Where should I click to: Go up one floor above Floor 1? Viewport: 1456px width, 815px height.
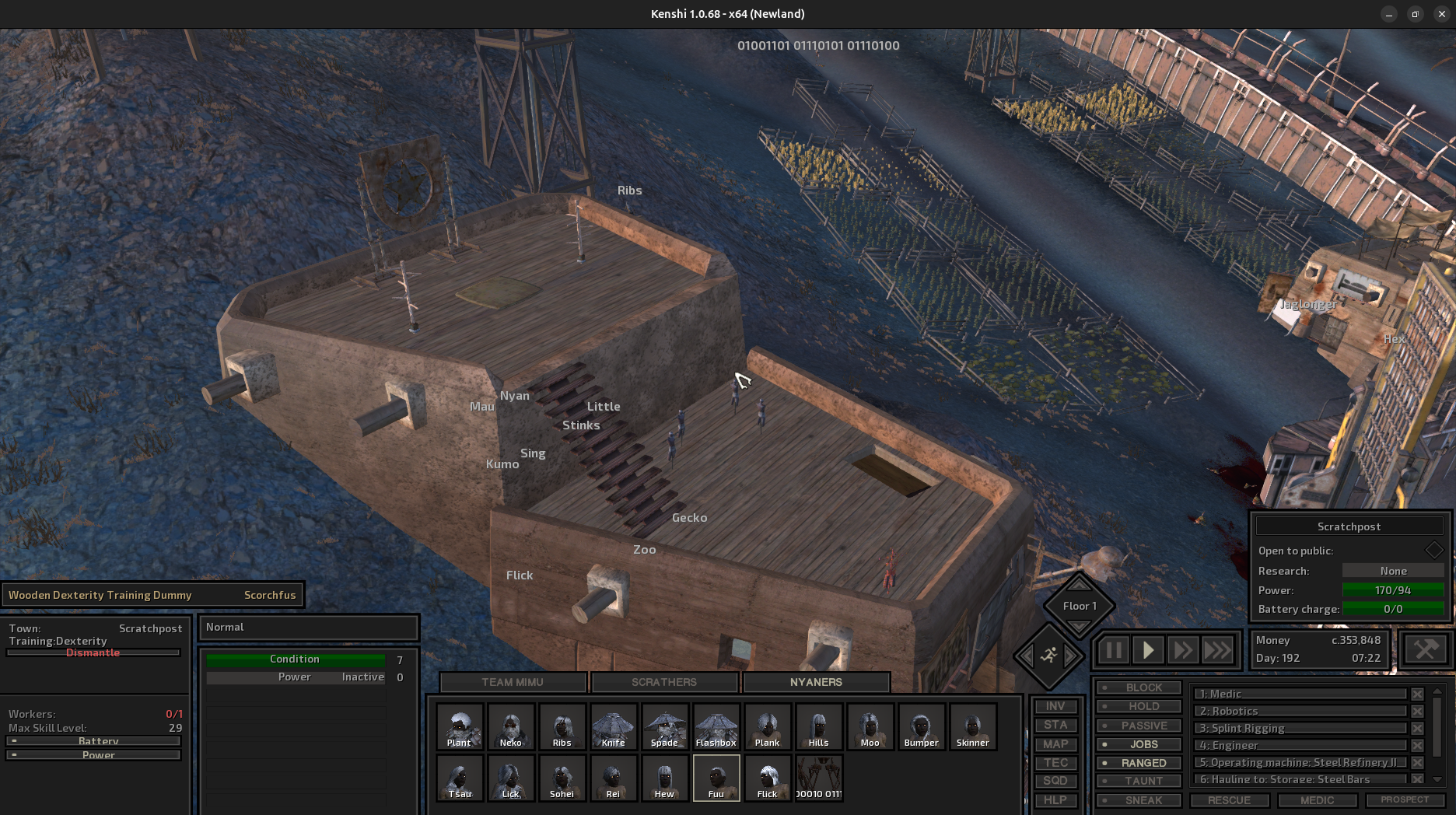click(x=1079, y=585)
